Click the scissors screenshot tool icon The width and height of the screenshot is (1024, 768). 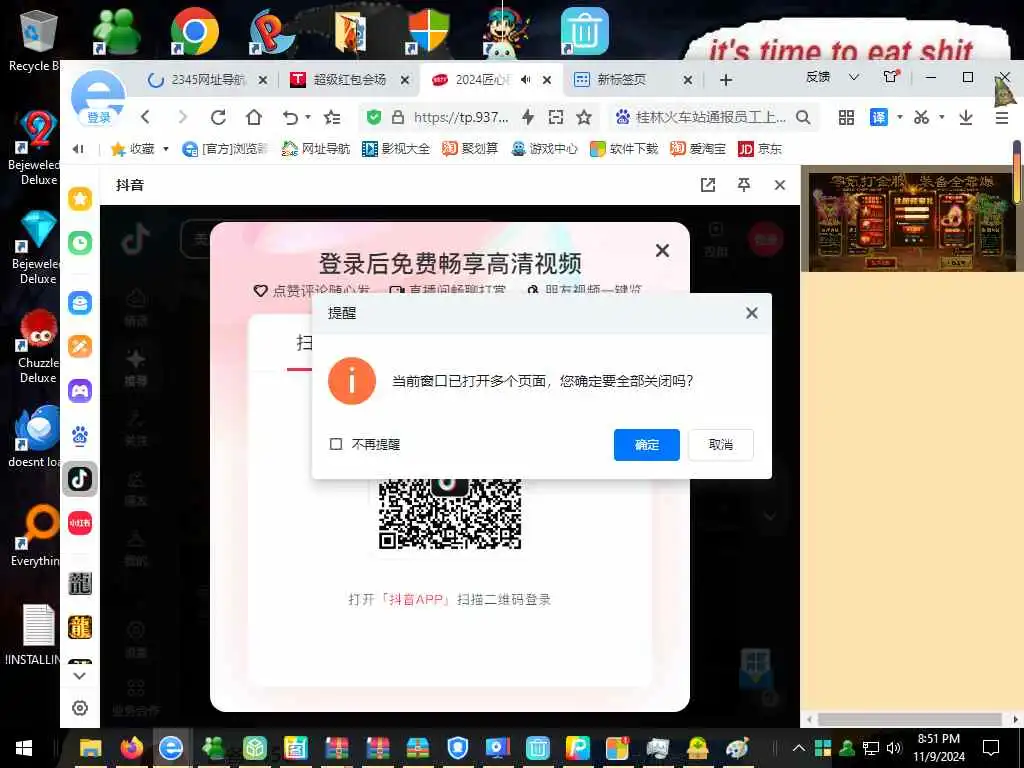click(921, 118)
